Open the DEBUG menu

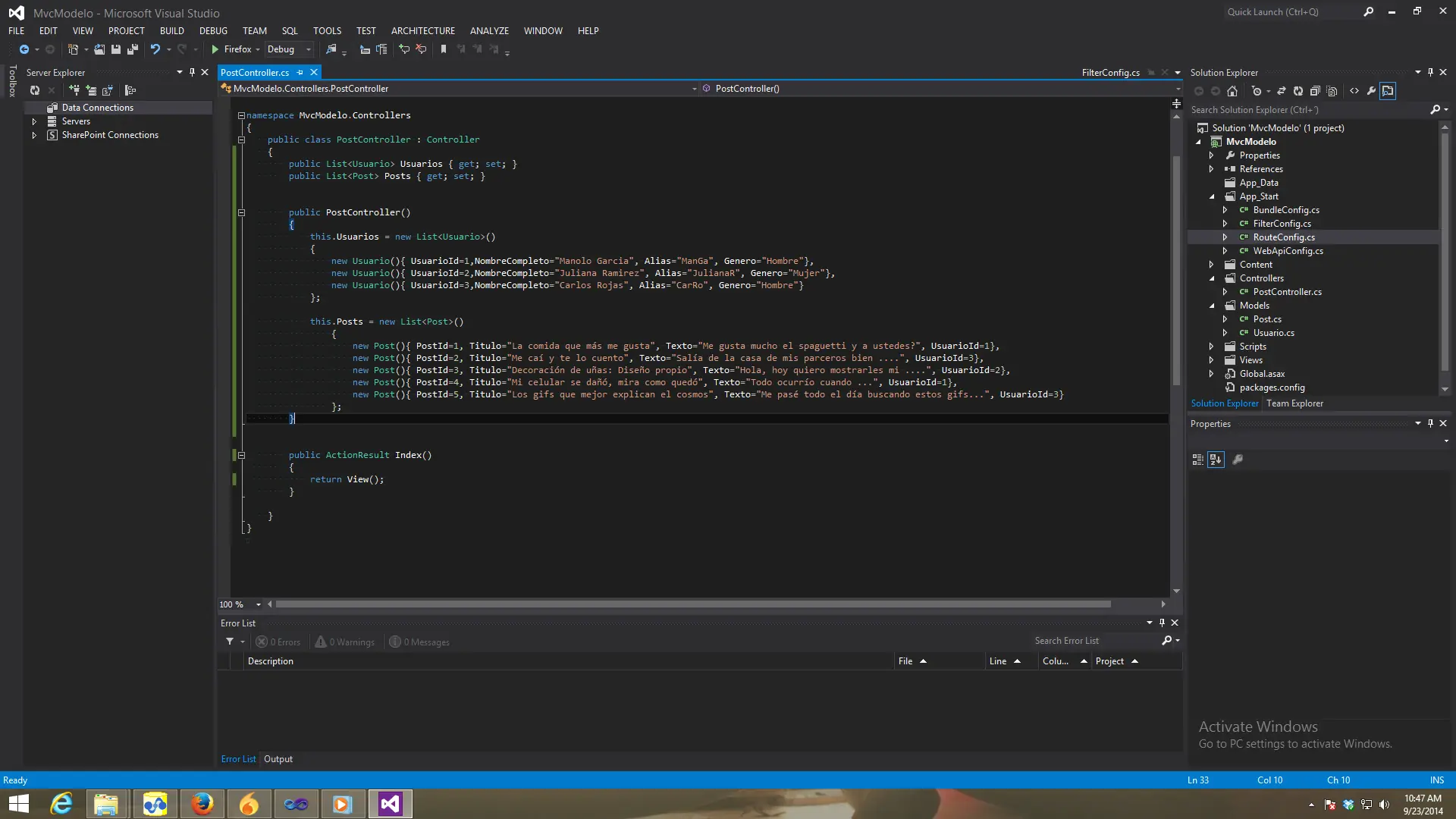tap(213, 31)
